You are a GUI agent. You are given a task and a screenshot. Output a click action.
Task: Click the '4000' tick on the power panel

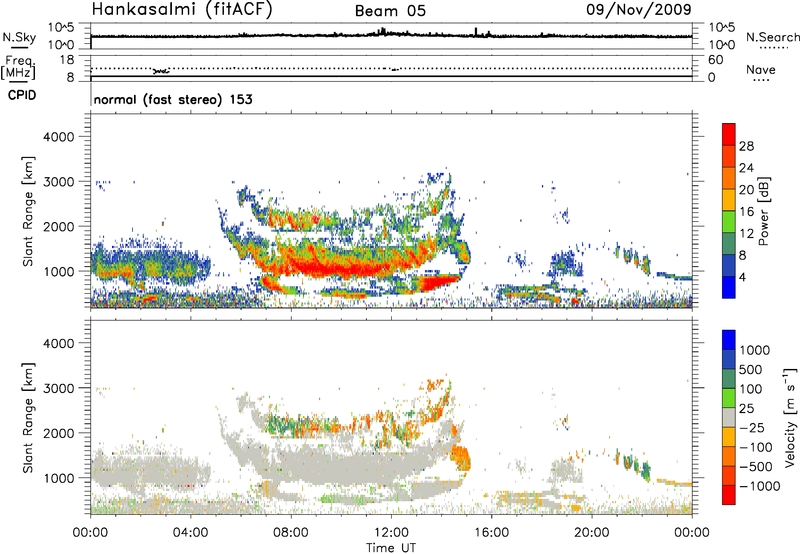pos(59,137)
